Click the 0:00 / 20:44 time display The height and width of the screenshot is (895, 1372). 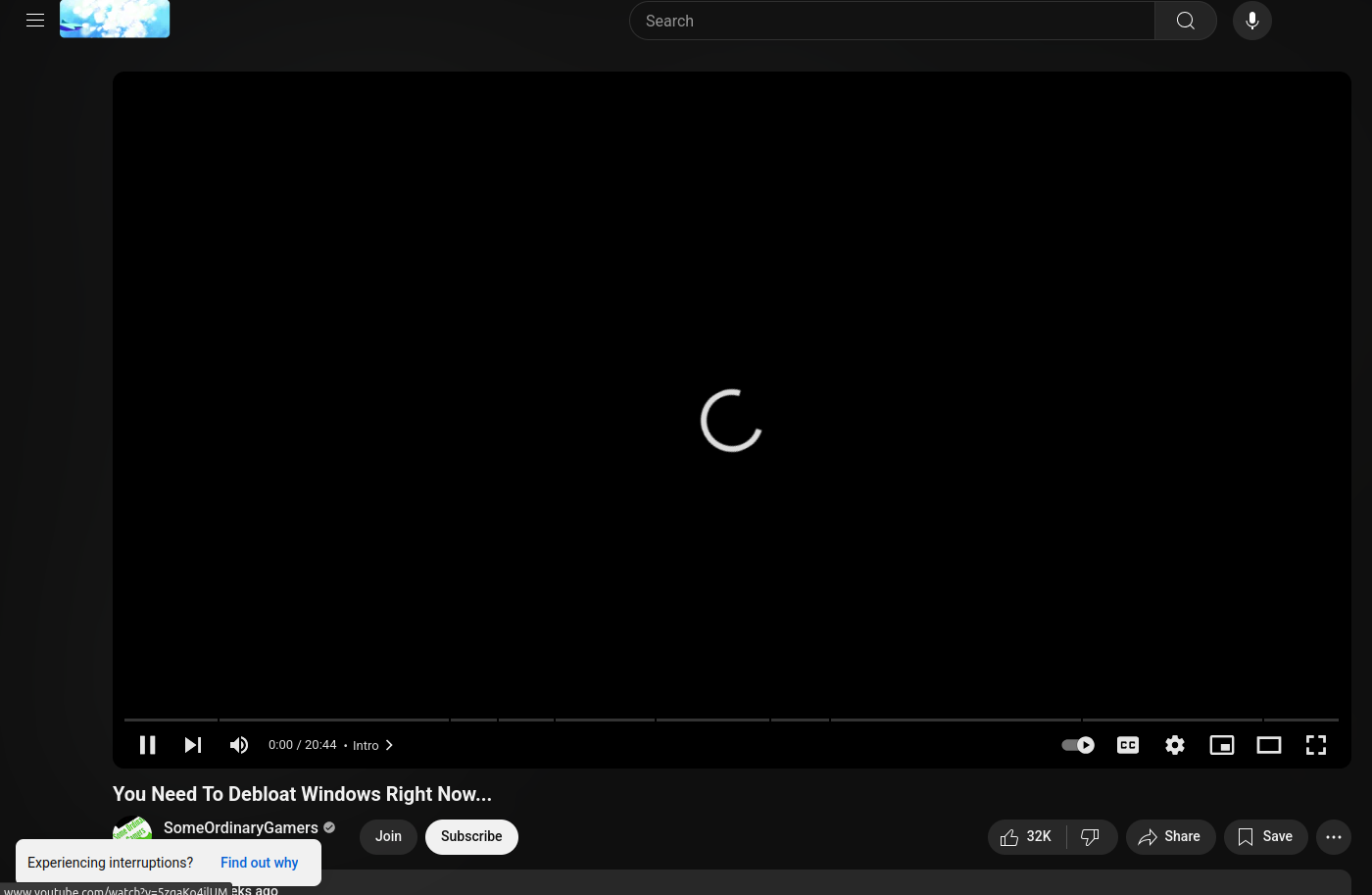coord(302,745)
